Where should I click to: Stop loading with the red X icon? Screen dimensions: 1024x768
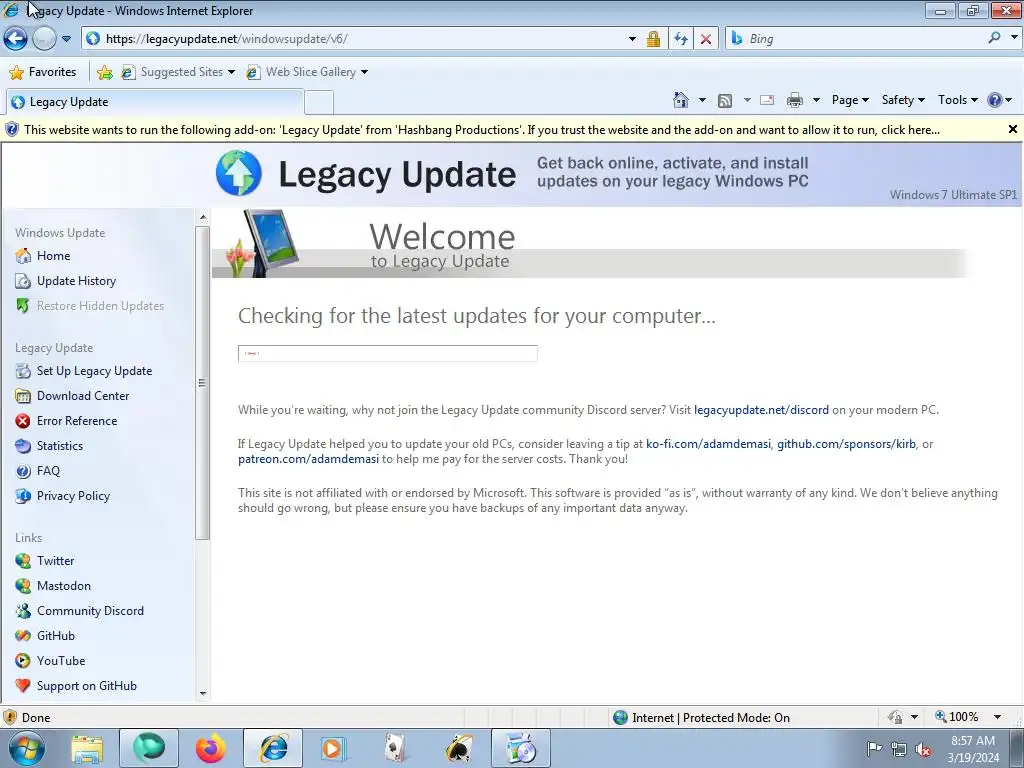(x=706, y=39)
